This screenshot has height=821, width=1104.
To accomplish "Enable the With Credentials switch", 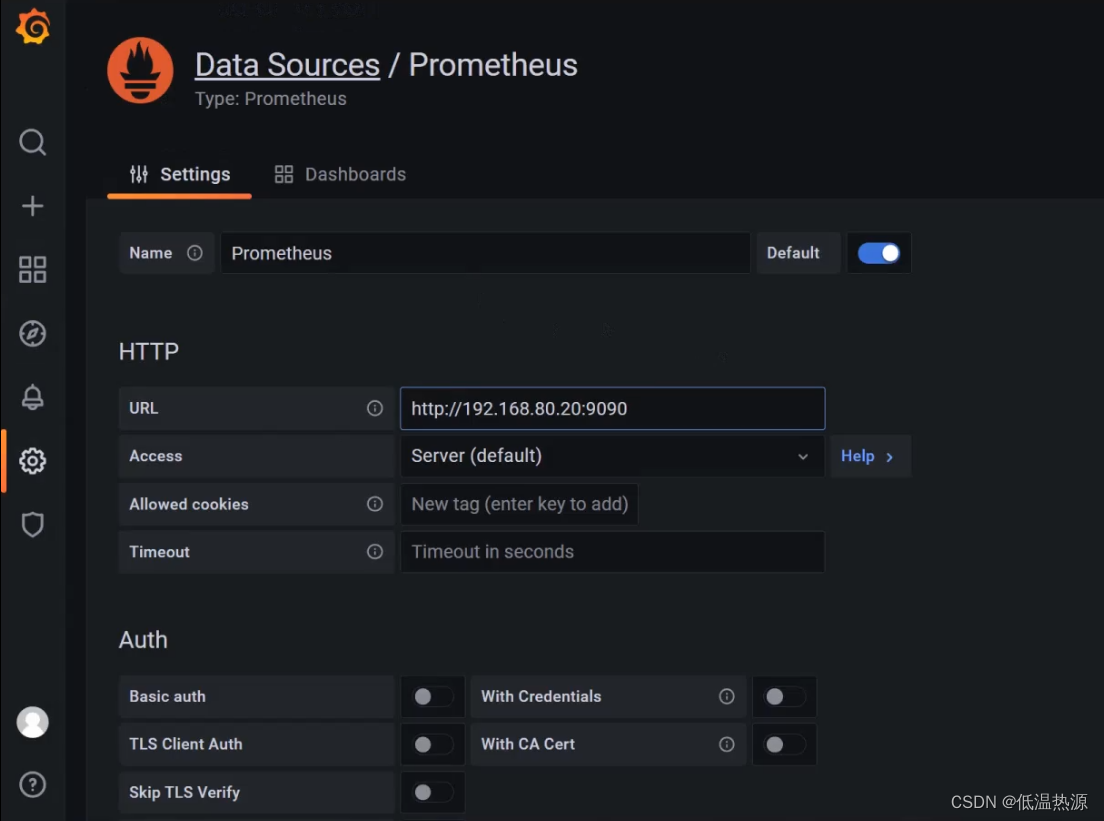I will click(x=784, y=697).
